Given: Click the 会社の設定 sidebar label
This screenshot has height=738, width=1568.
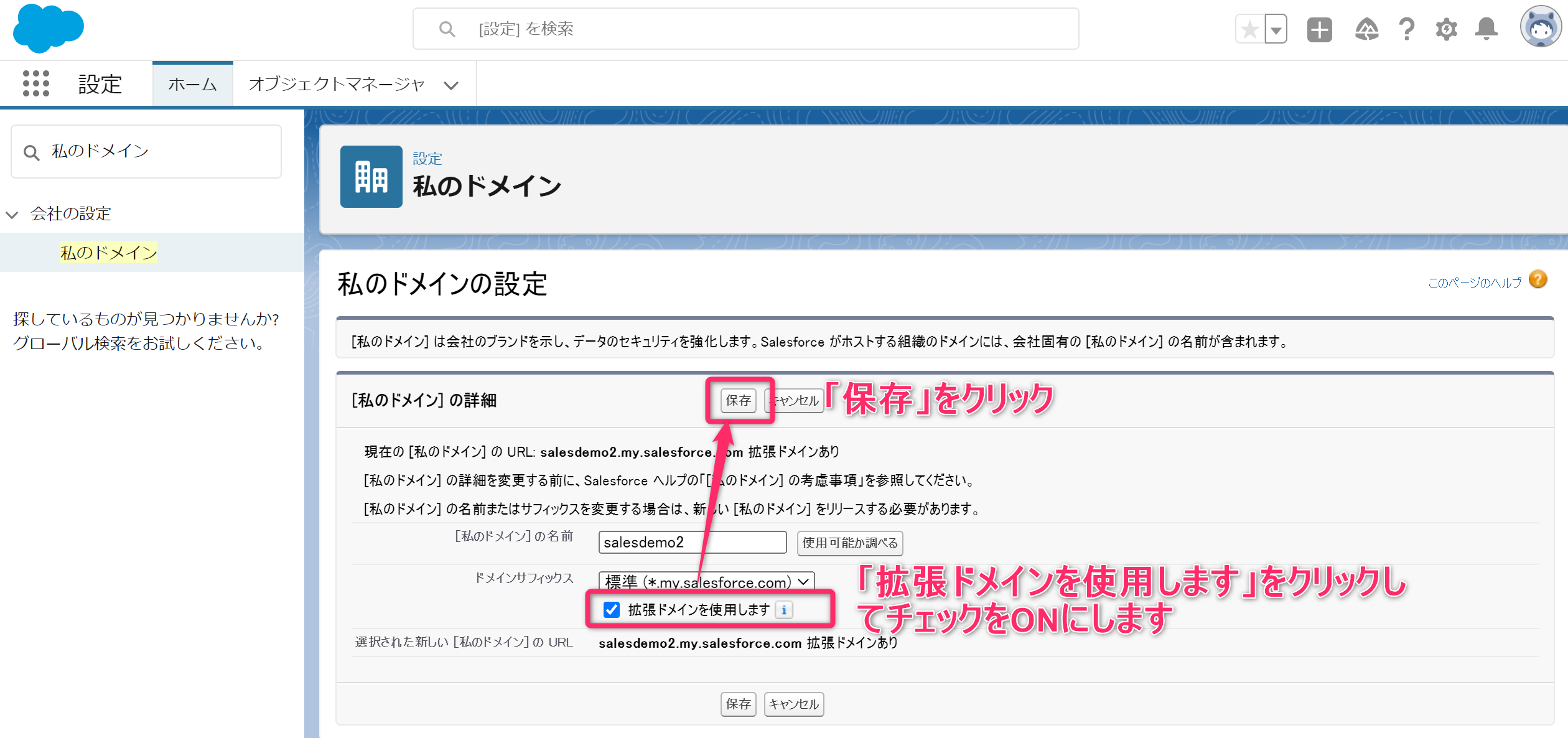Looking at the screenshot, I should coord(71,213).
